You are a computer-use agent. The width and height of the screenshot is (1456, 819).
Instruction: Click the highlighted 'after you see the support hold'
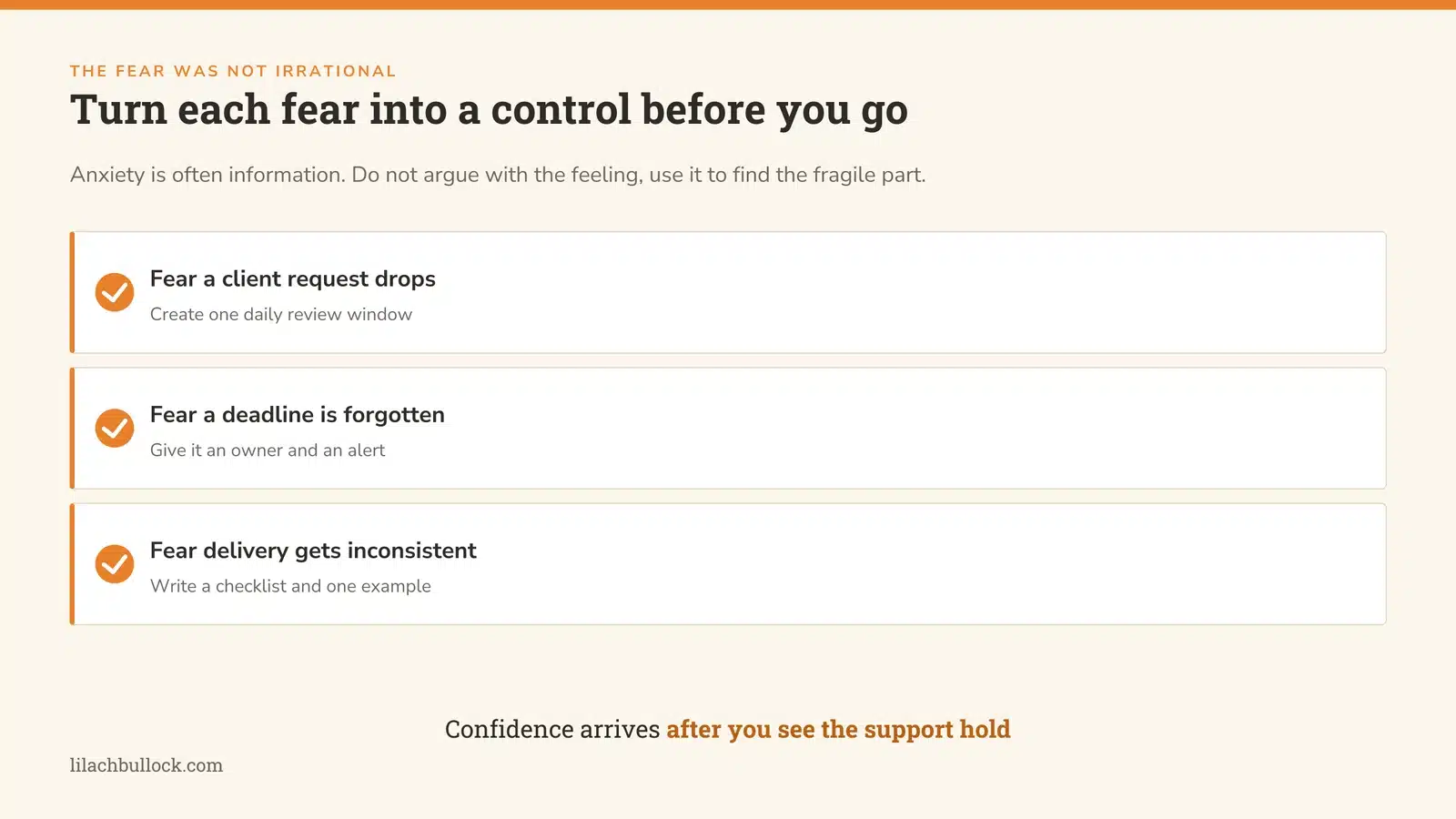(838, 730)
